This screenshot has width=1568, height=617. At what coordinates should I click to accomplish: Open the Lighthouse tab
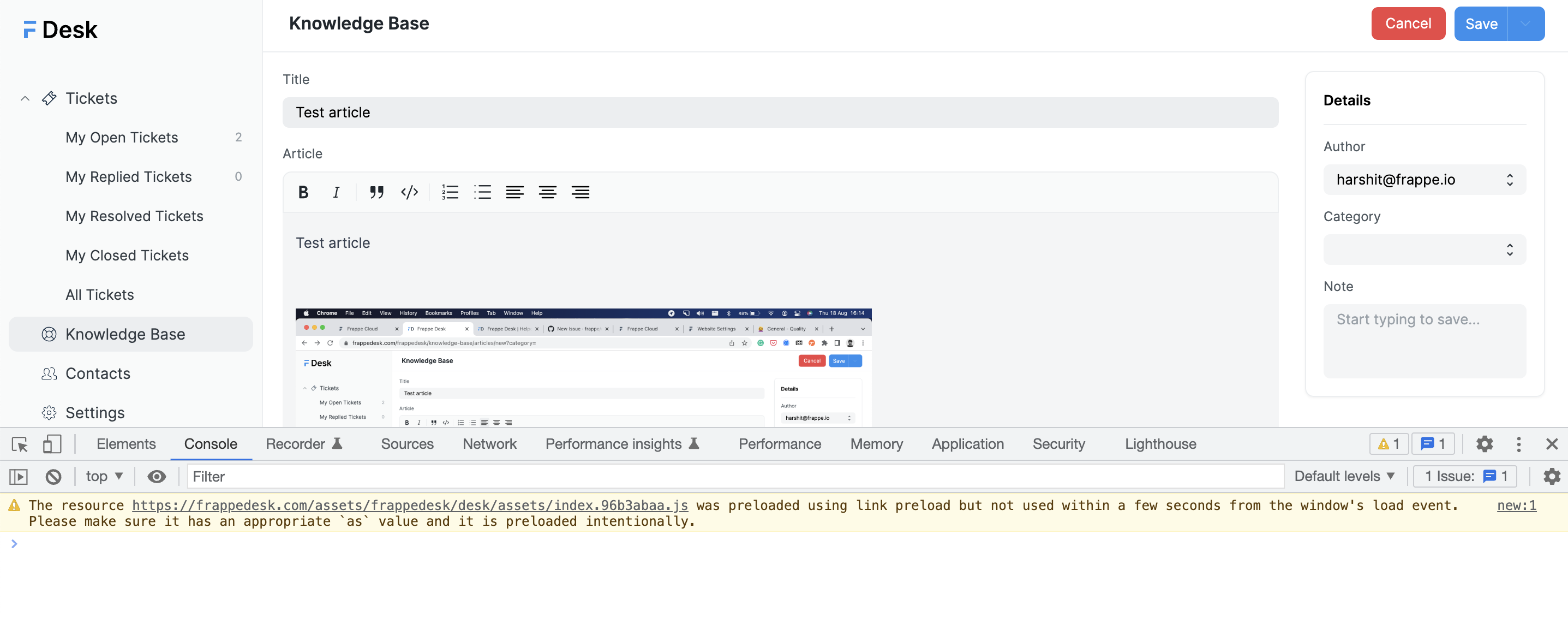[x=1160, y=444]
